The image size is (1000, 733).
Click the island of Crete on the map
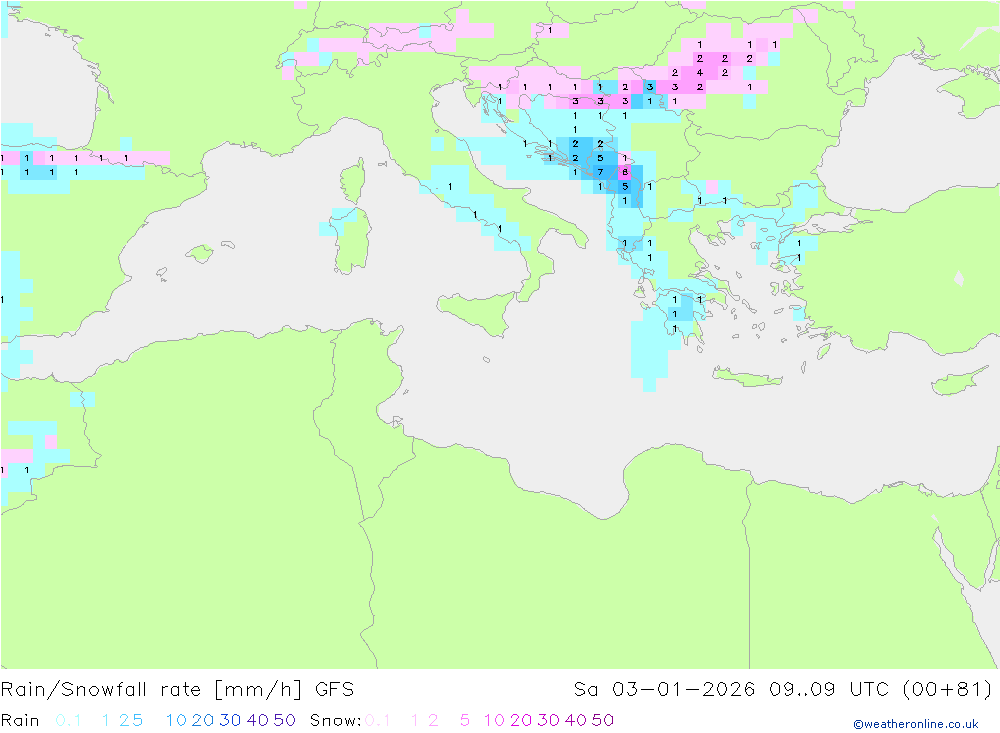coord(745,378)
